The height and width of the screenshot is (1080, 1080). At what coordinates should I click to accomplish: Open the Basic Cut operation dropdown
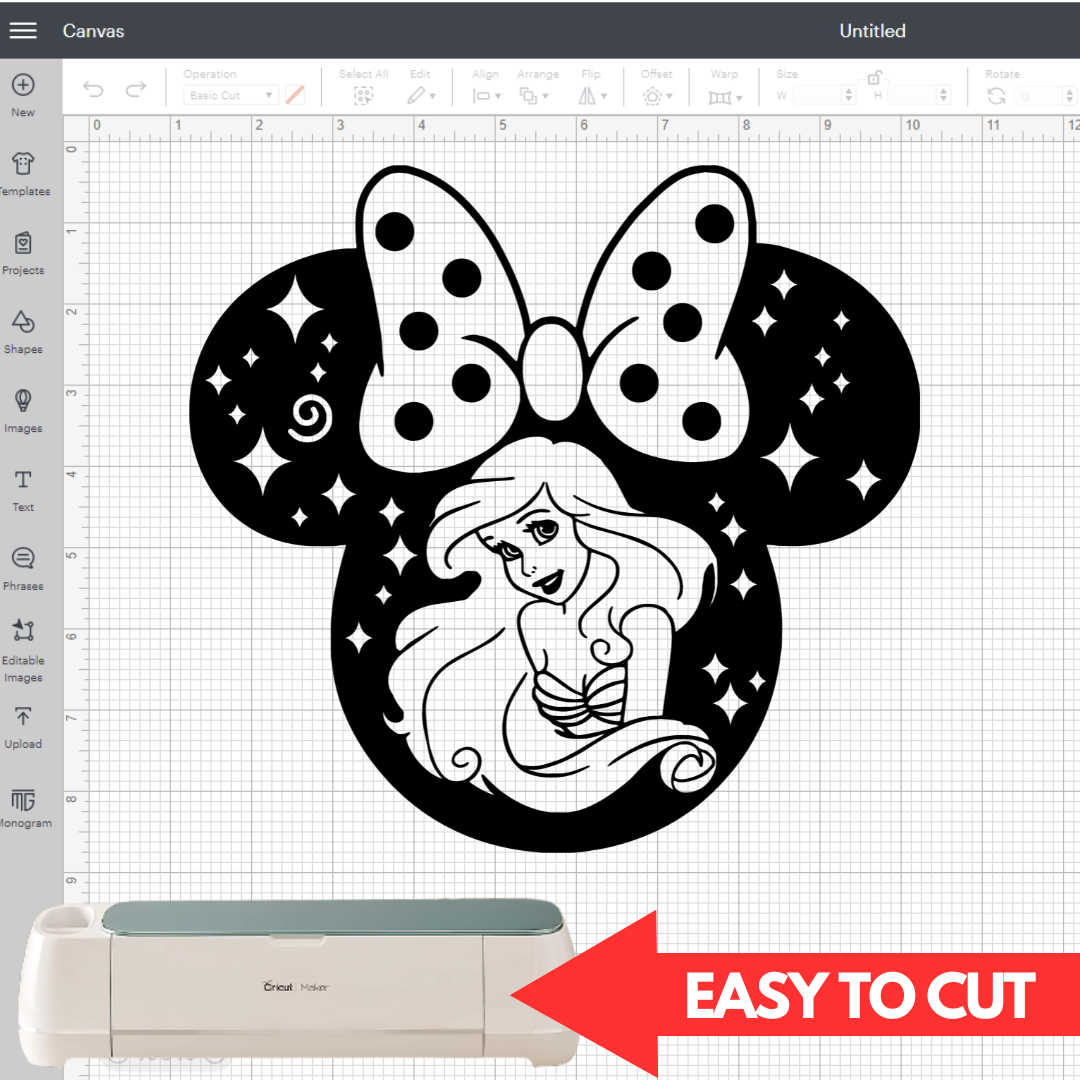tap(230, 95)
